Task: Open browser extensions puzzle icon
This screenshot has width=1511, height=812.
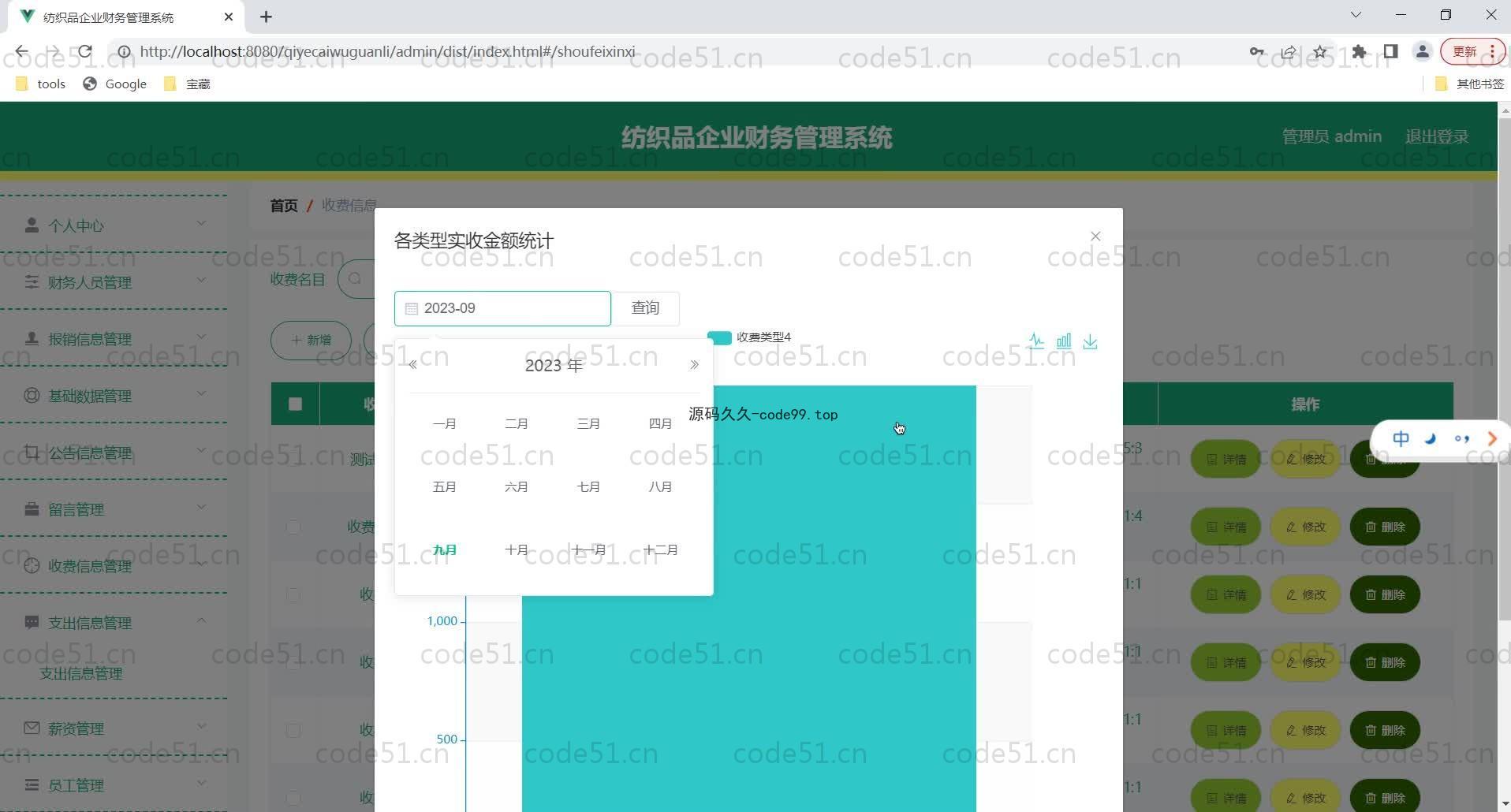Action: pyautogui.click(x=1359, y=52)
